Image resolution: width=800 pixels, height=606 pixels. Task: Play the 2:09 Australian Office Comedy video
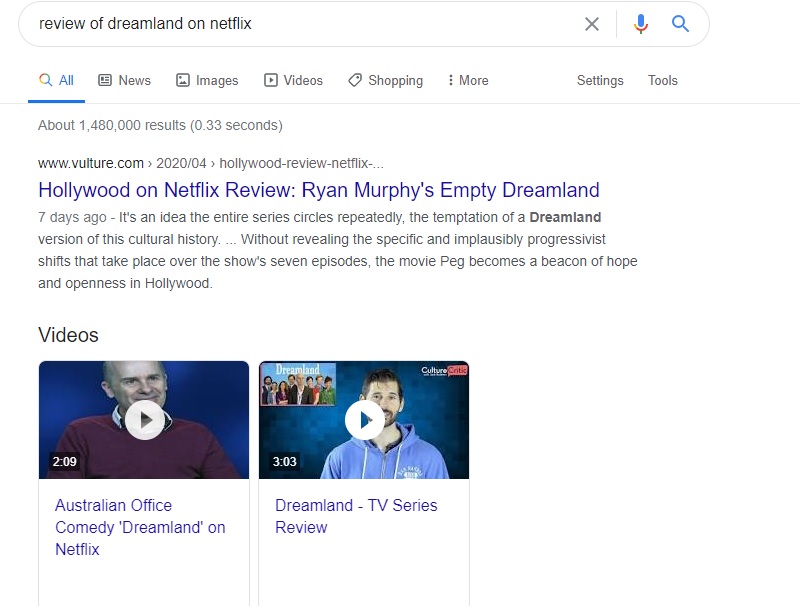coord(144,420)
